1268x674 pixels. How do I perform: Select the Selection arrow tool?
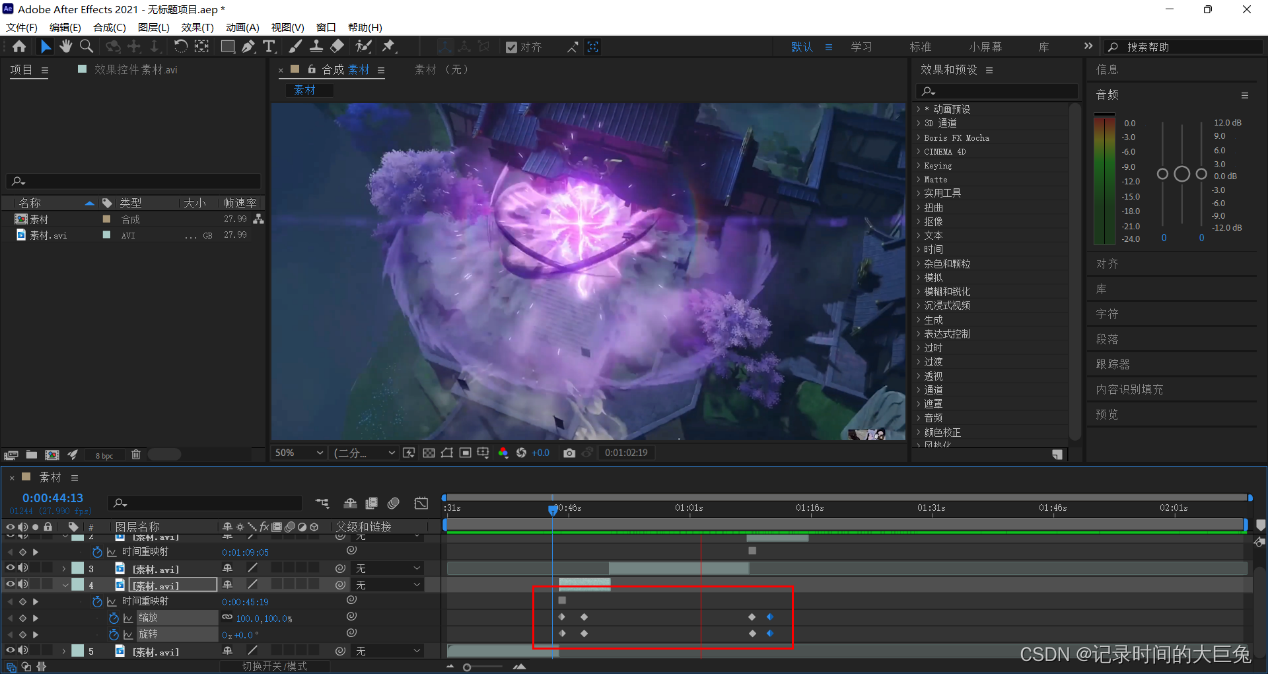coord(46,46)
